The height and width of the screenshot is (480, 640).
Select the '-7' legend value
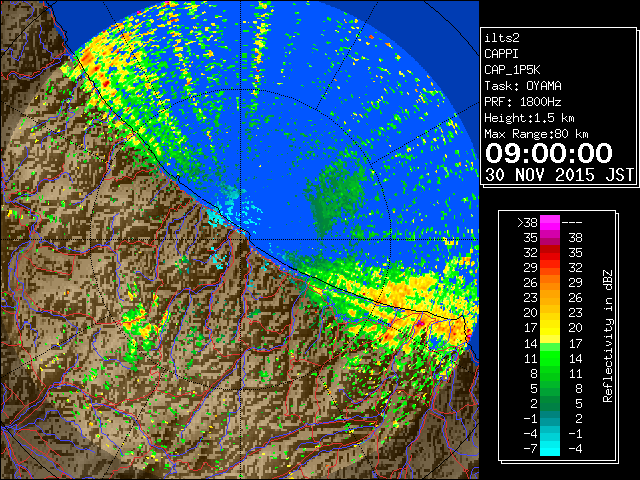(530, 449)
